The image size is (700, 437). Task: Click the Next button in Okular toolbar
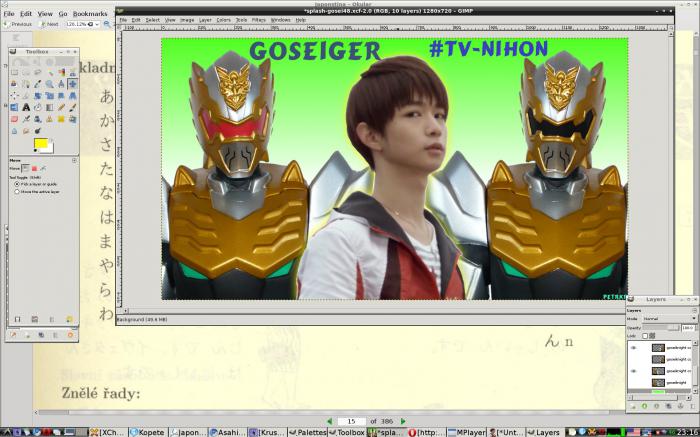click(49, 24)
